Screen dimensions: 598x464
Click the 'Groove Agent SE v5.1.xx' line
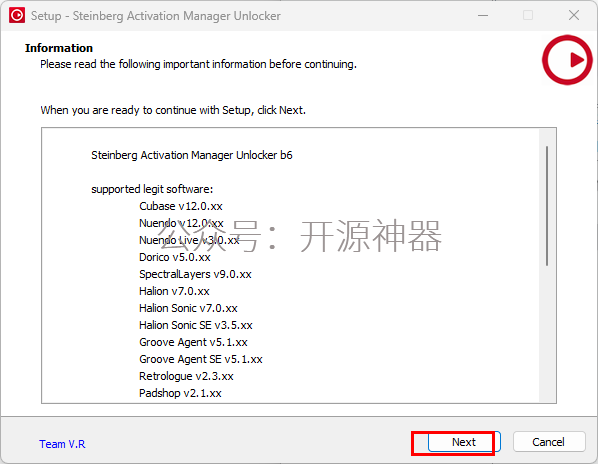pos(201,359)
